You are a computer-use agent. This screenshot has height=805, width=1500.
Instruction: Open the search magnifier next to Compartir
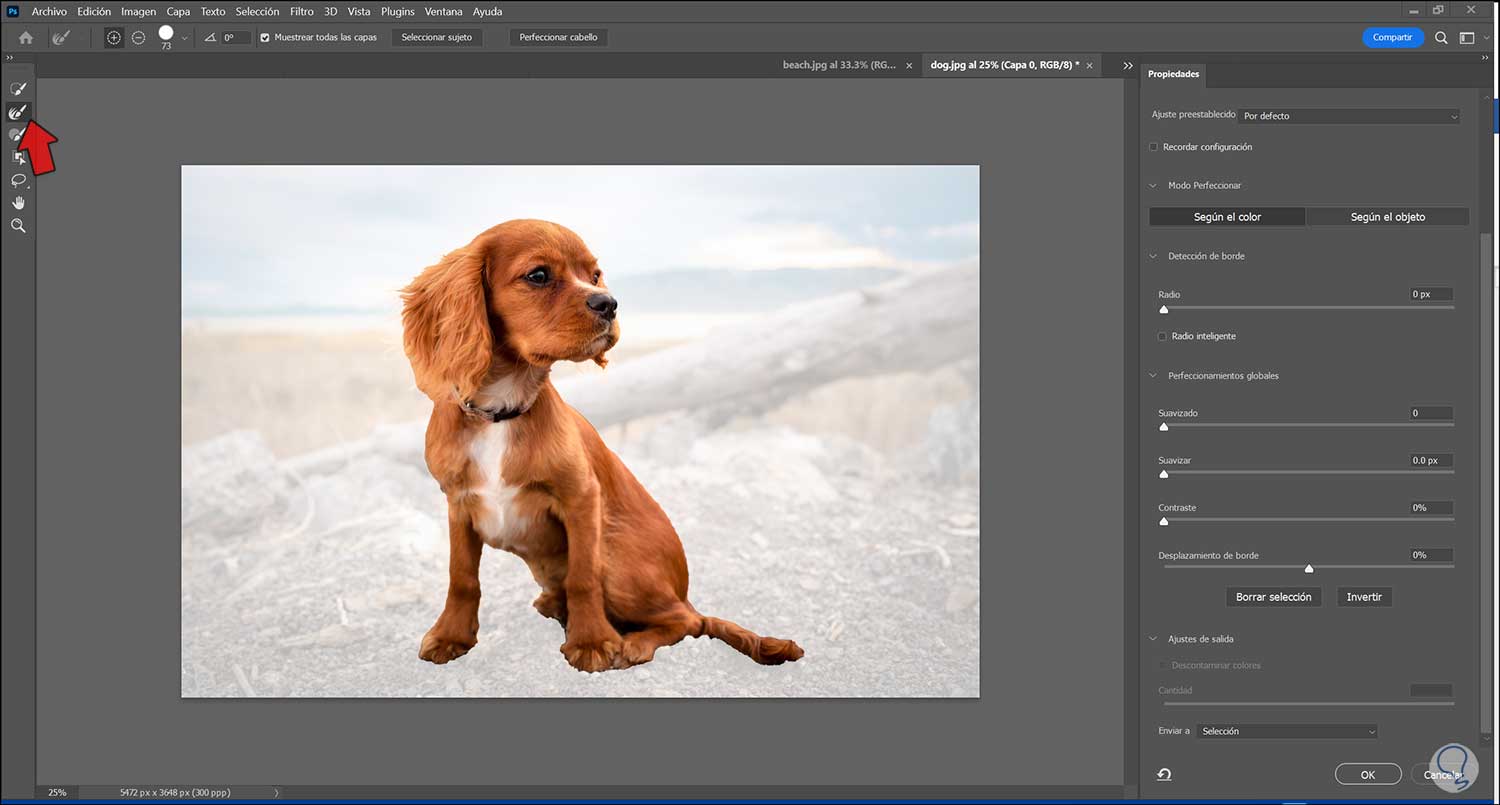[1441, 37]
